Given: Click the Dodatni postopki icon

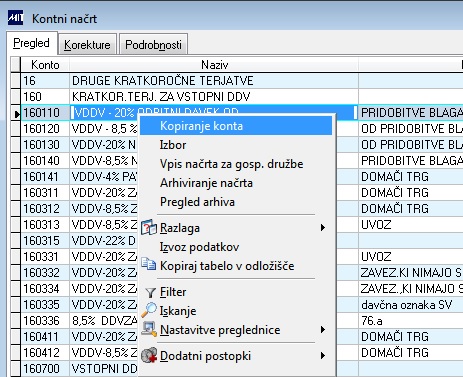Looking at the screenshot, I should [x=149, y=355].
